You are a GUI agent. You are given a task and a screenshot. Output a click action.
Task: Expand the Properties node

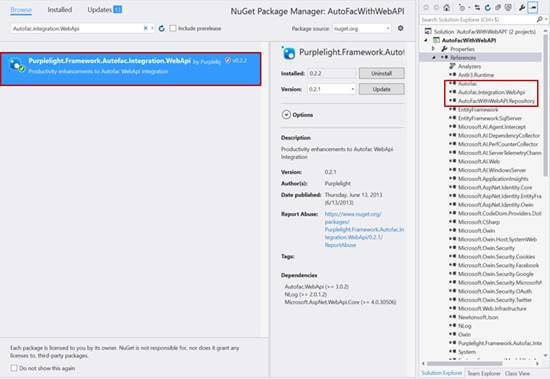[434, 49]
